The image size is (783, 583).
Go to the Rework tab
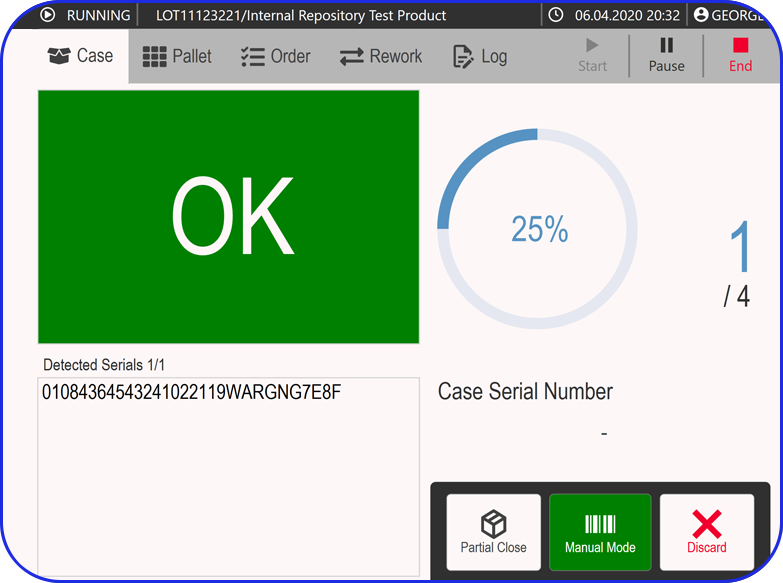click(381, 56)
